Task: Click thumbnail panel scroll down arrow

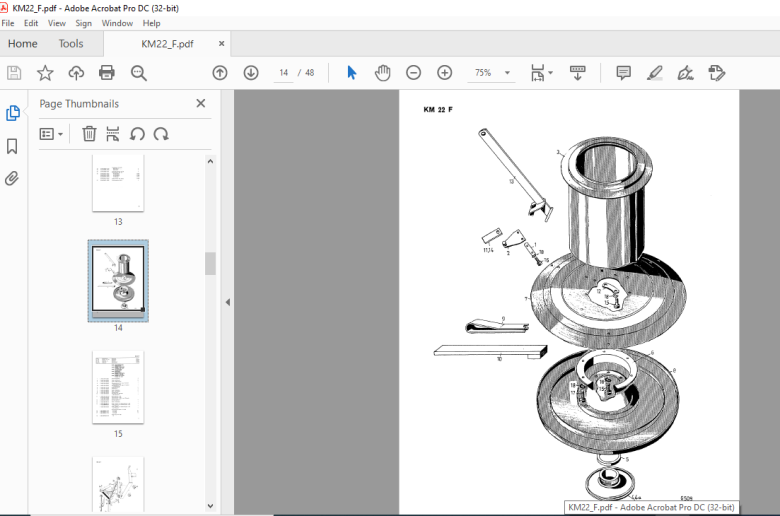Action: point(210,506)
